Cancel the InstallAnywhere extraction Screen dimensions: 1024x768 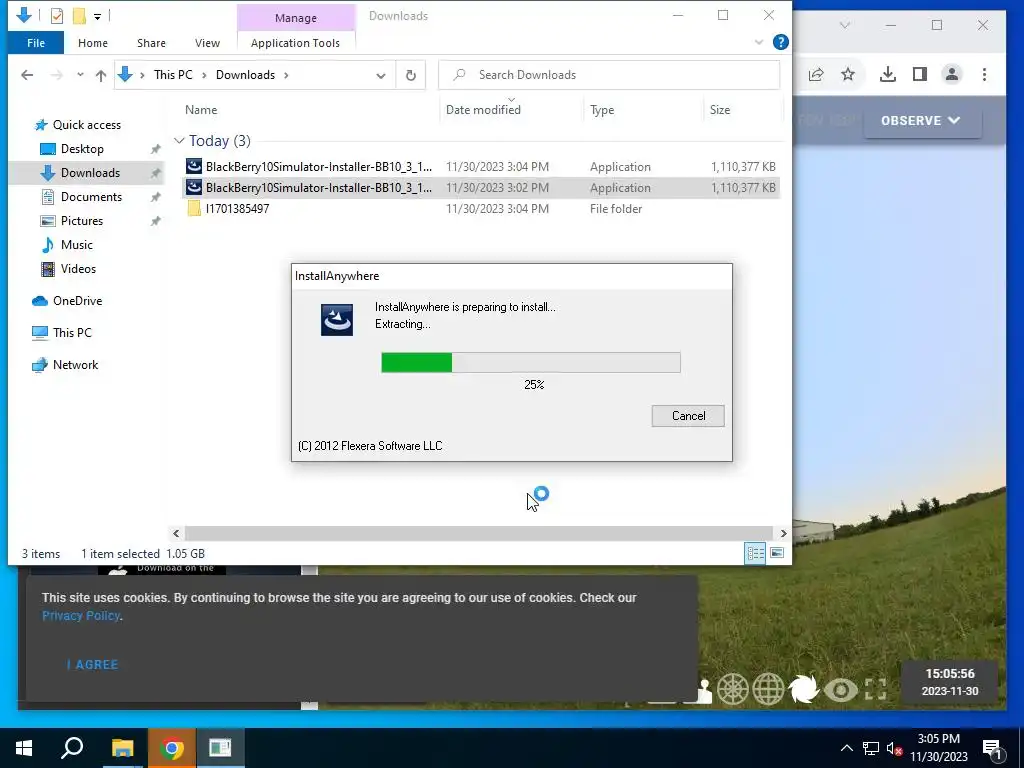coord(688,416)
